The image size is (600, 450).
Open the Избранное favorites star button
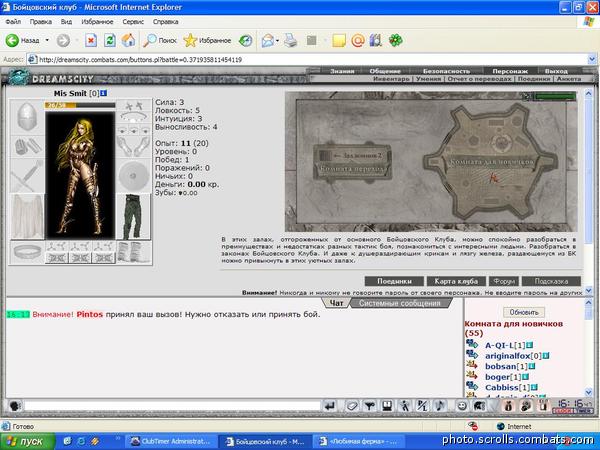point(207,40)
